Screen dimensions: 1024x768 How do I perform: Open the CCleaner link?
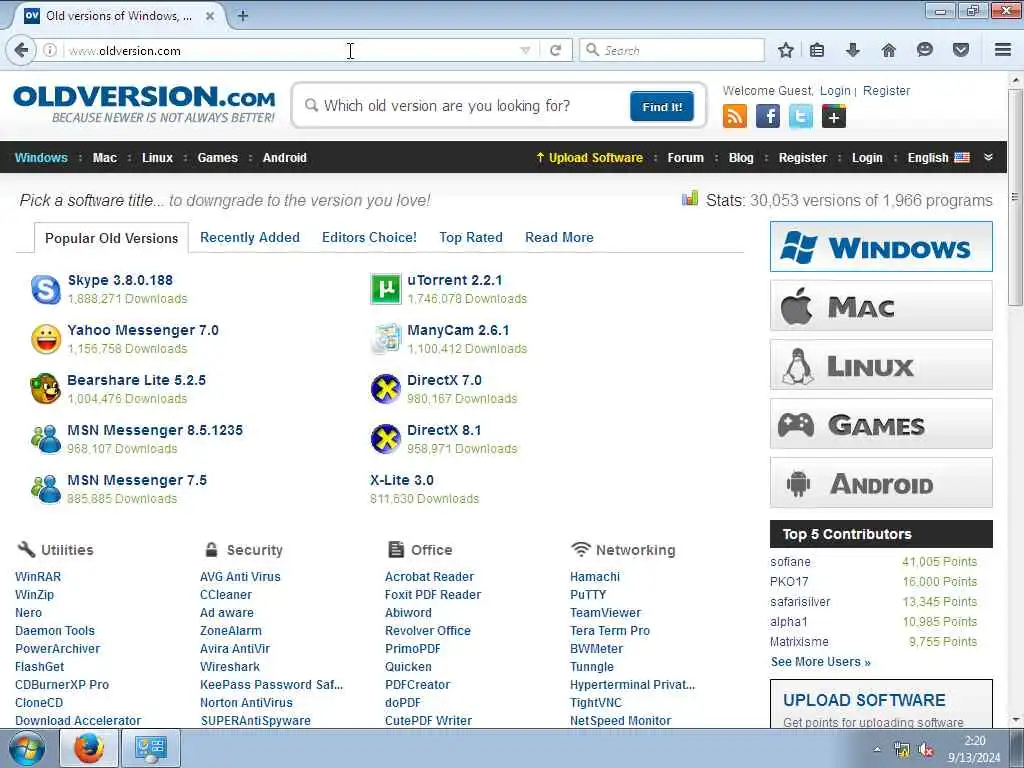click(225, 595)
